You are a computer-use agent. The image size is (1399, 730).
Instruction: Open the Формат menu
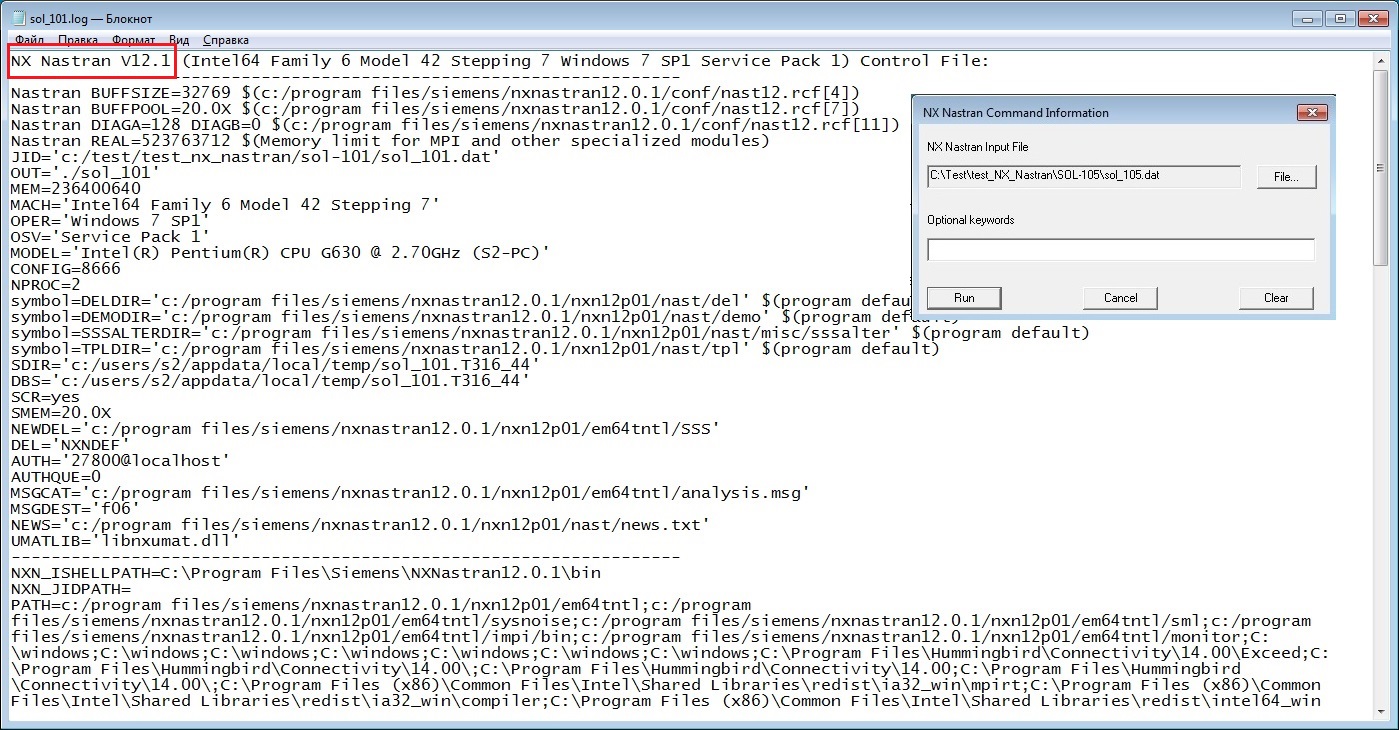pos(134,40)
